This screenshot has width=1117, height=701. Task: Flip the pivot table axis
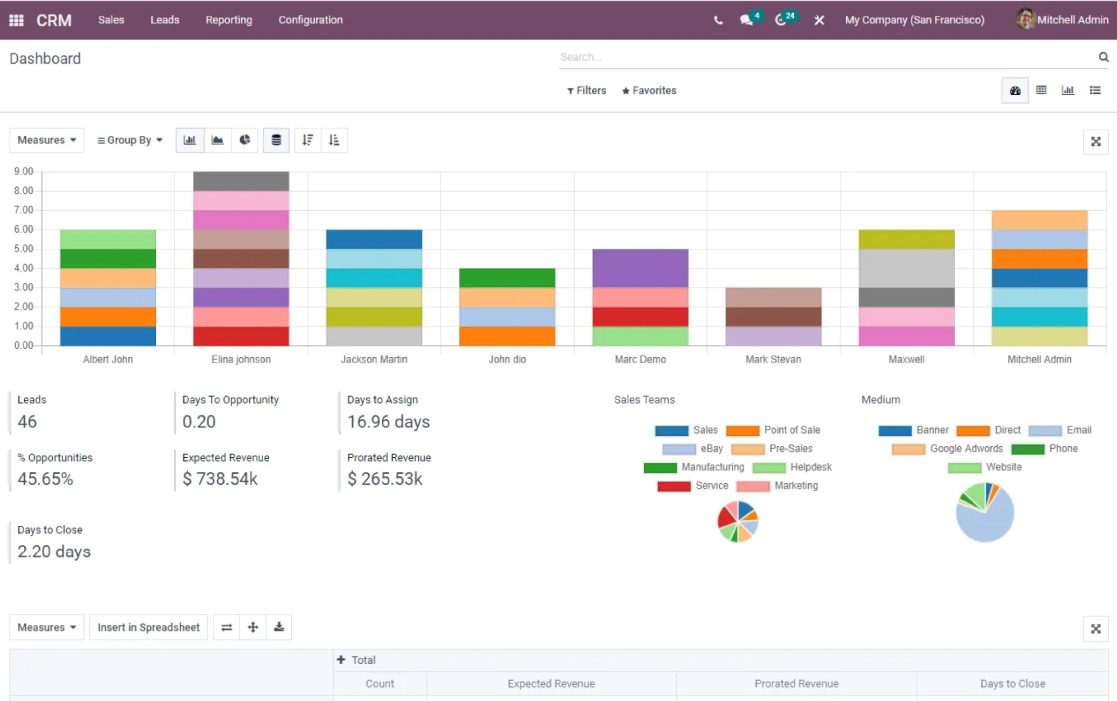coord(227,628)
